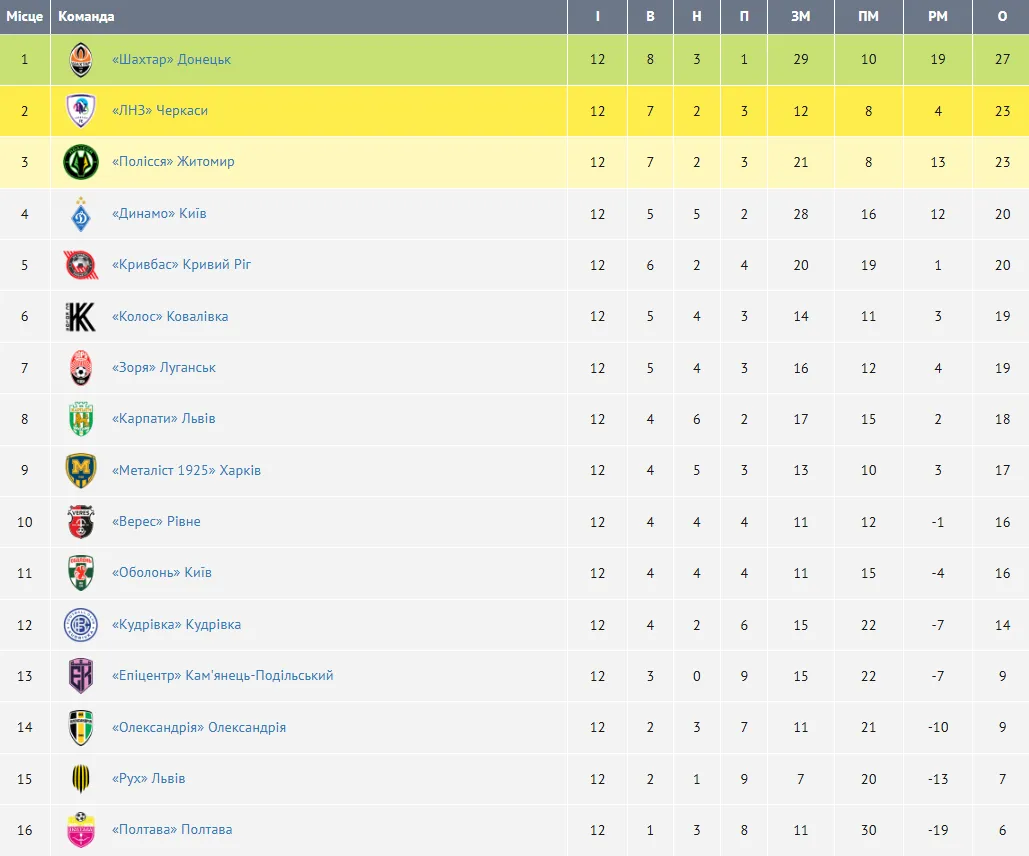Click the «Команда» column header
The height and width of the screenshot is (856, 1029).
[x=86, y=17]
